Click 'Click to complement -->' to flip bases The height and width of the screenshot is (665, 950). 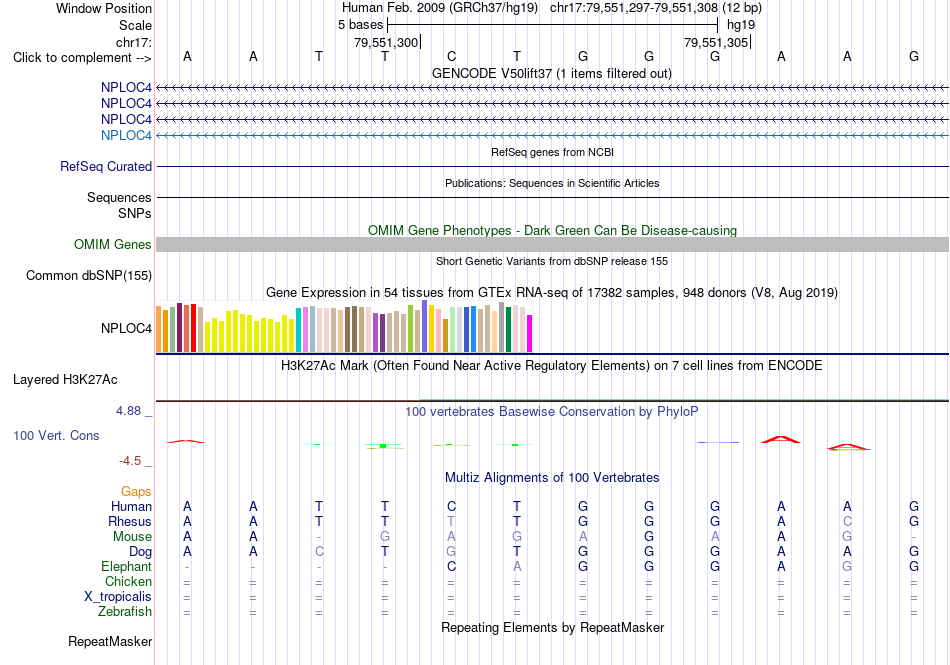82,58
